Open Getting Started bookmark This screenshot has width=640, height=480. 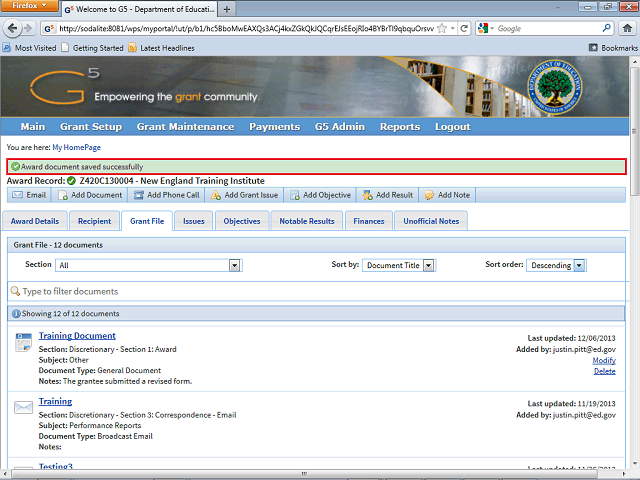pos(92,48)
